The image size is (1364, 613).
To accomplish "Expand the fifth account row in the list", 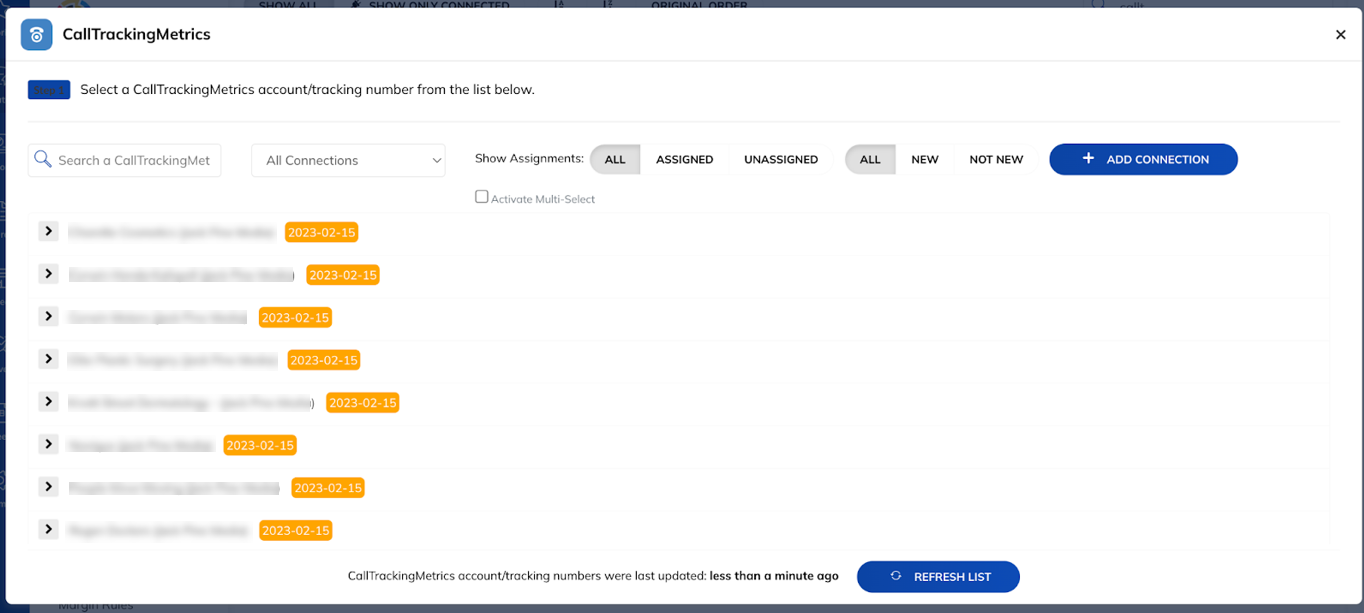I will tap(48, 401).
